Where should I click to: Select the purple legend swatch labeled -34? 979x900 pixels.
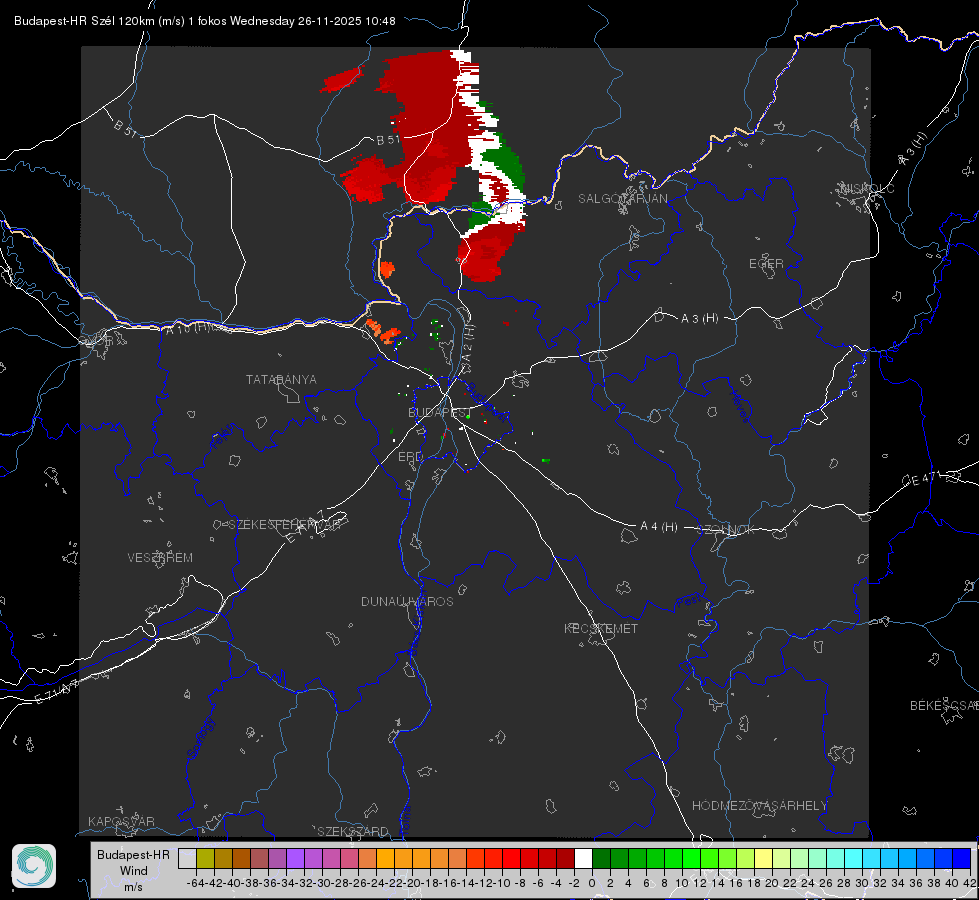[295, 859]
